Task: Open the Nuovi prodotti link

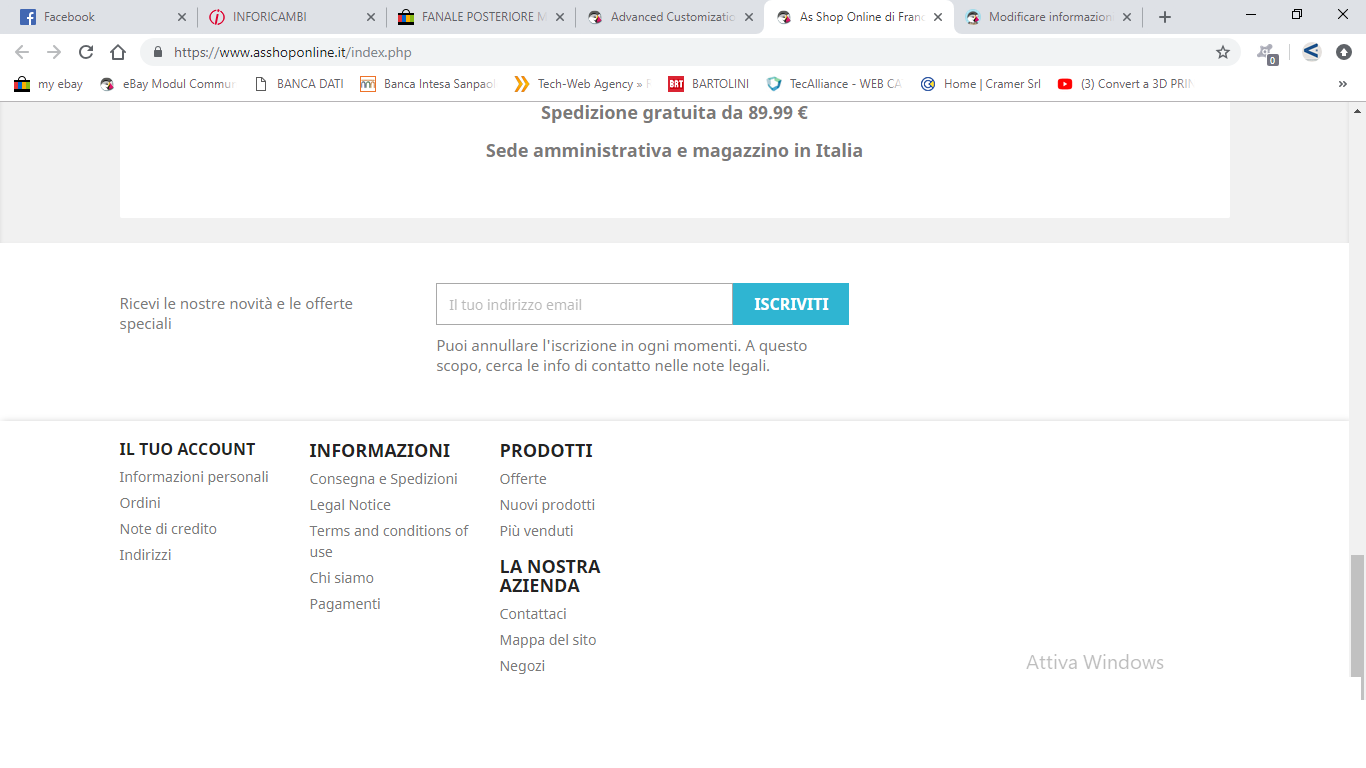Action: coord(547,505)
